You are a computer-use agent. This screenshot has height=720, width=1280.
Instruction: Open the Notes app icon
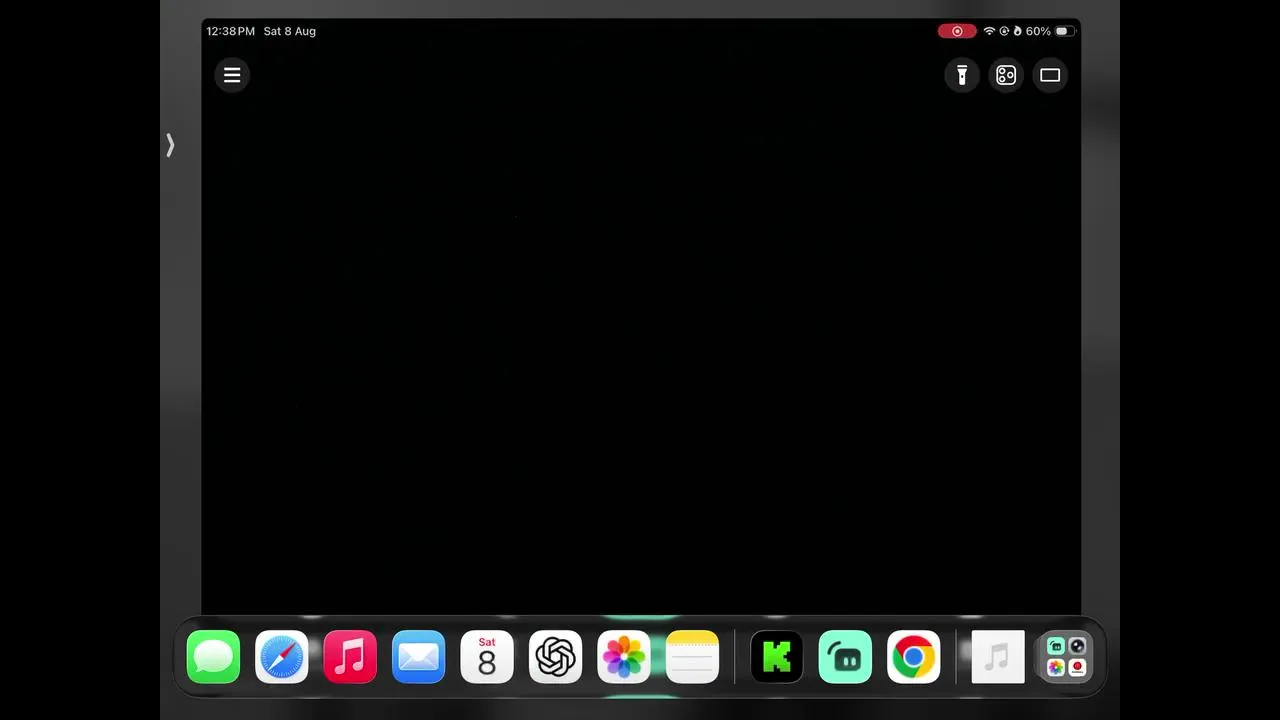(x=692, y=657)
